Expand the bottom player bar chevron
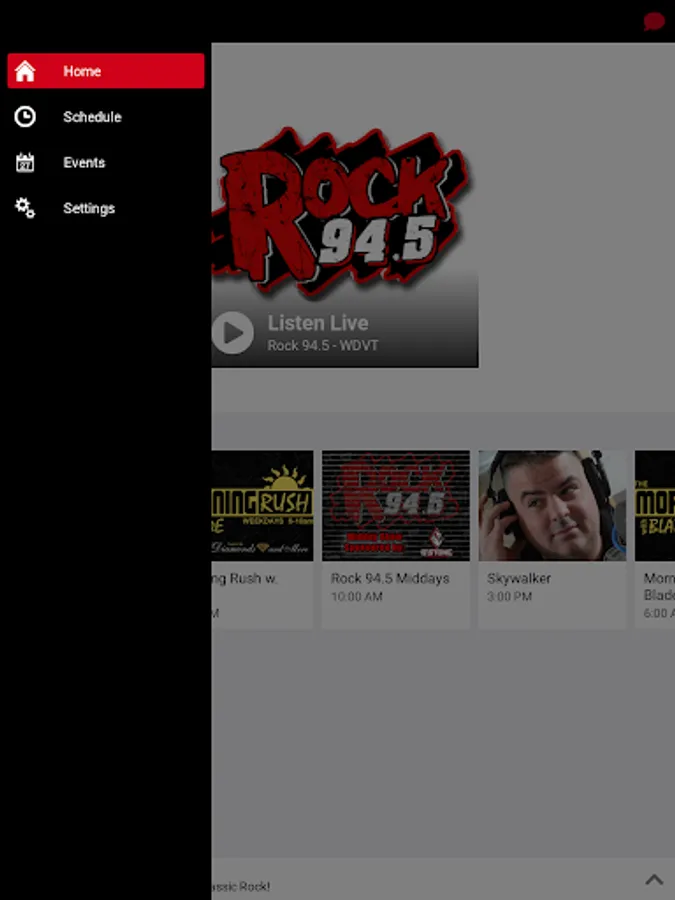This screenshot has width=675, height=900. (654, 879)
